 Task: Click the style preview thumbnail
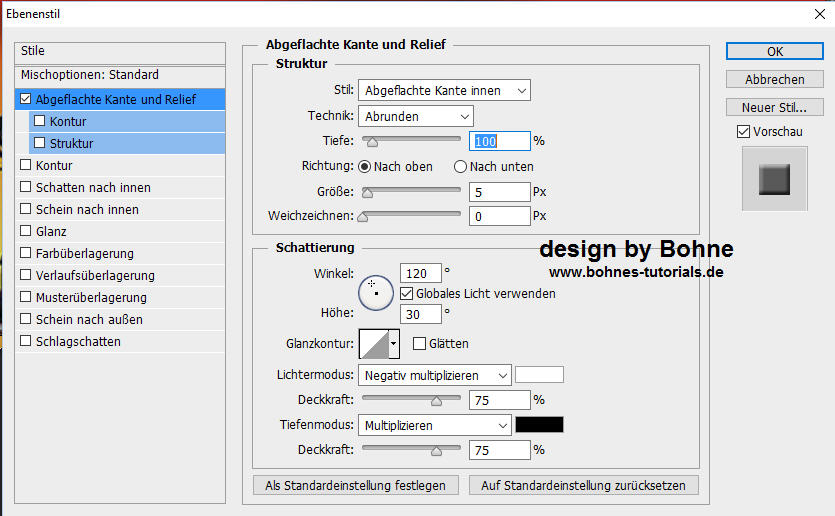[774, 179]
